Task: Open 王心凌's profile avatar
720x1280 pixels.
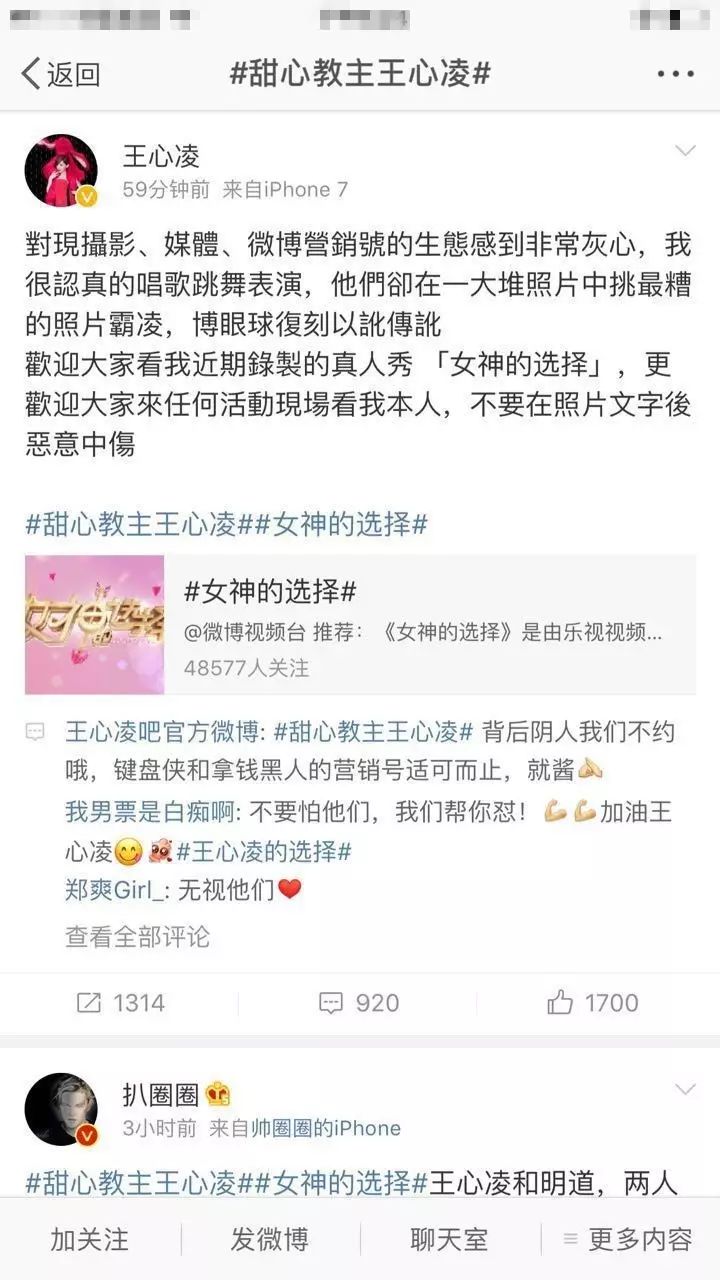Action: (x=60, y=170)
